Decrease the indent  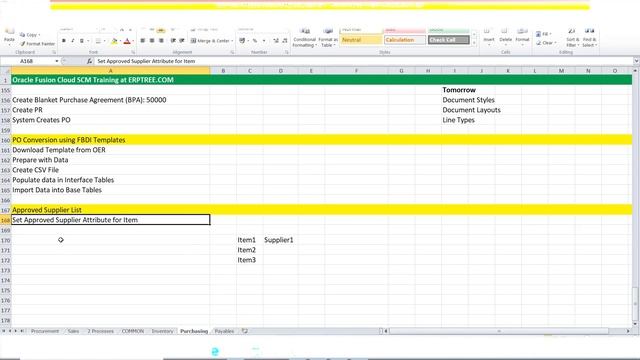[x=173, y=41]
